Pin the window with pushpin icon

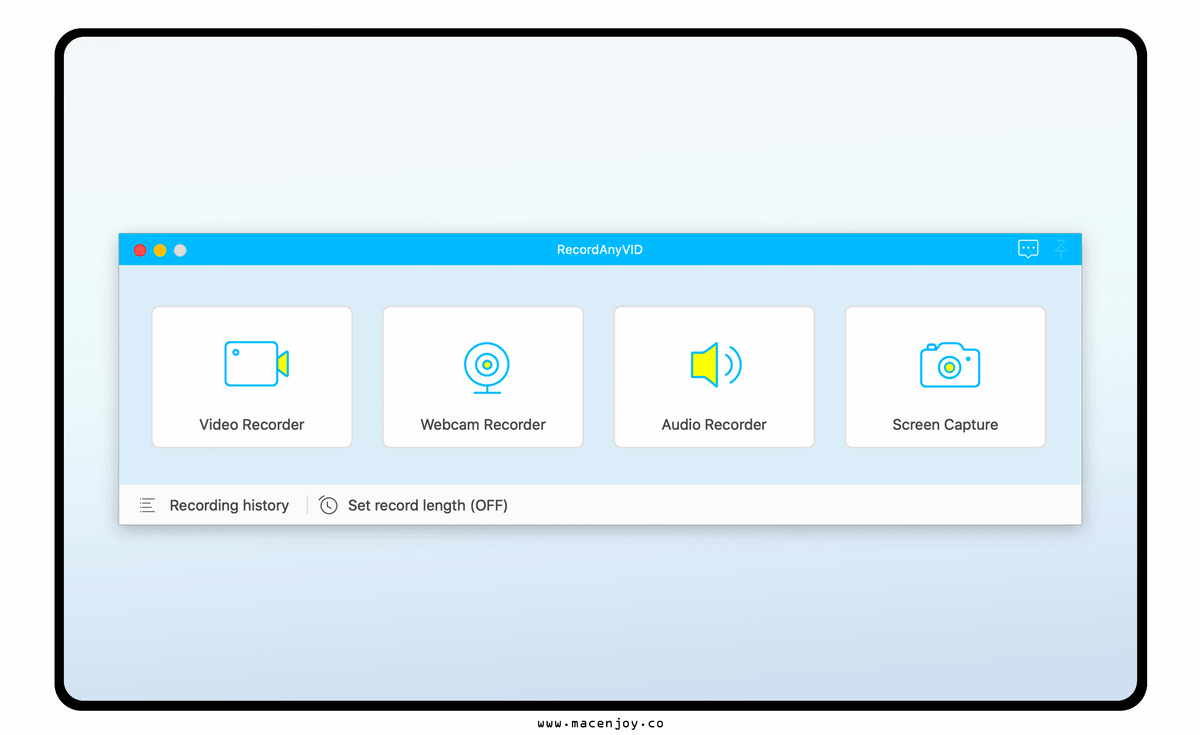tap(1061, 249)
